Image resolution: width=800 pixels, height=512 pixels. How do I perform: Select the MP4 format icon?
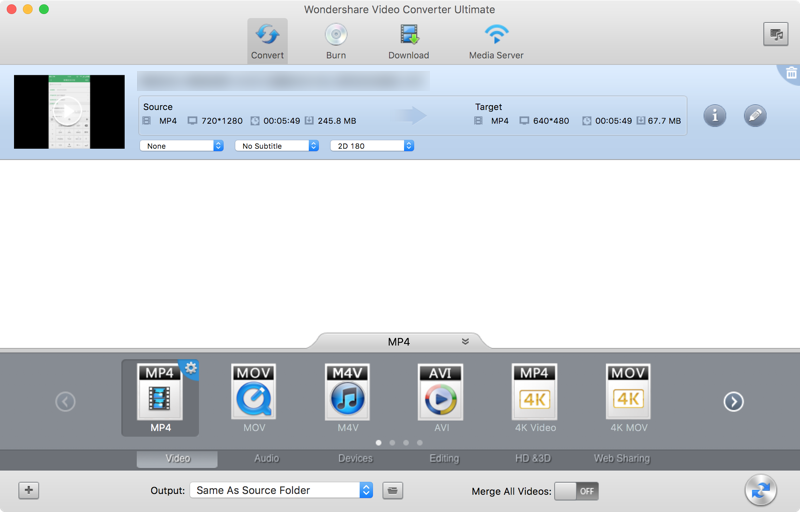pyautogui.click(x=160, y=398)
